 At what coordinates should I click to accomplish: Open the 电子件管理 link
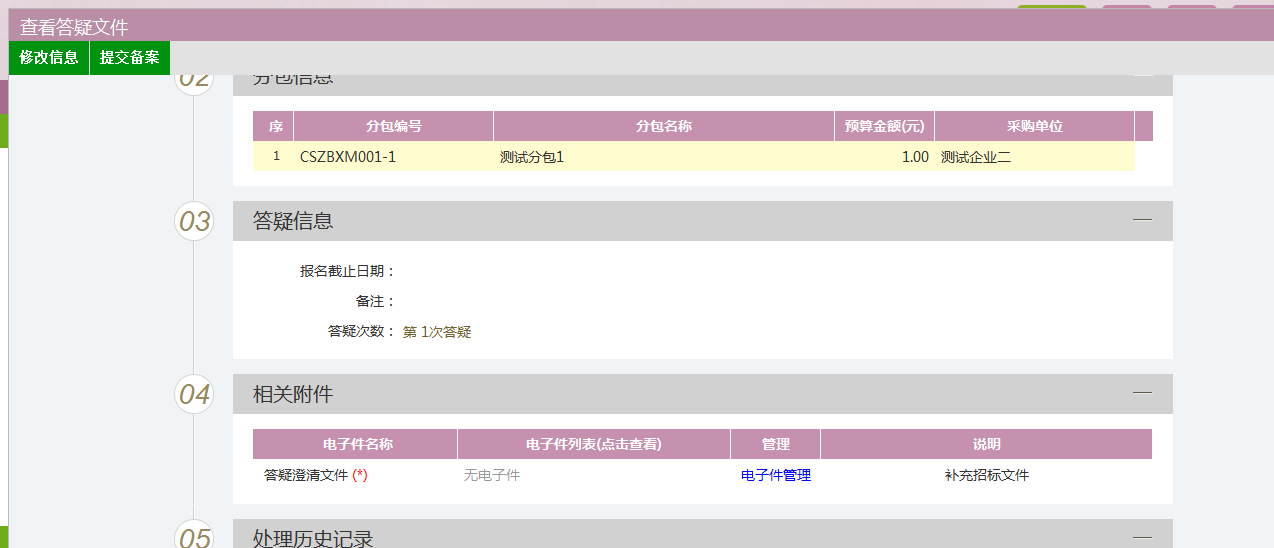pos(775,476)
